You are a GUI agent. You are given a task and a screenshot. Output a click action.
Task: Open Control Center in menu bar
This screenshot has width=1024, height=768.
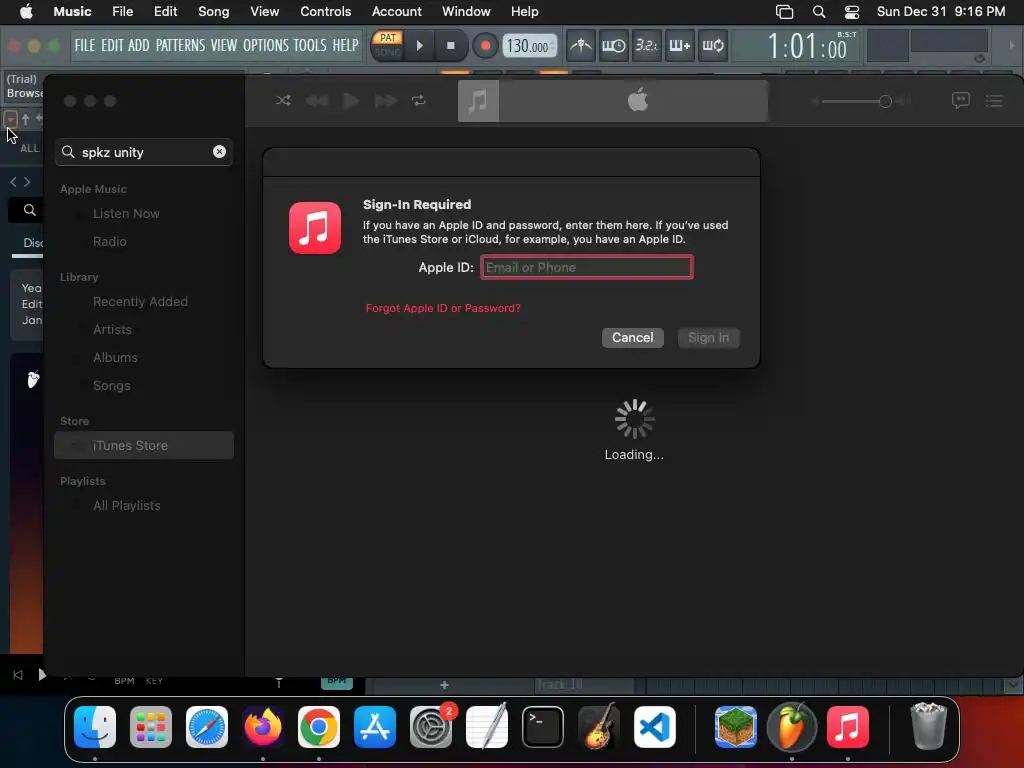(x=852, y=11)
